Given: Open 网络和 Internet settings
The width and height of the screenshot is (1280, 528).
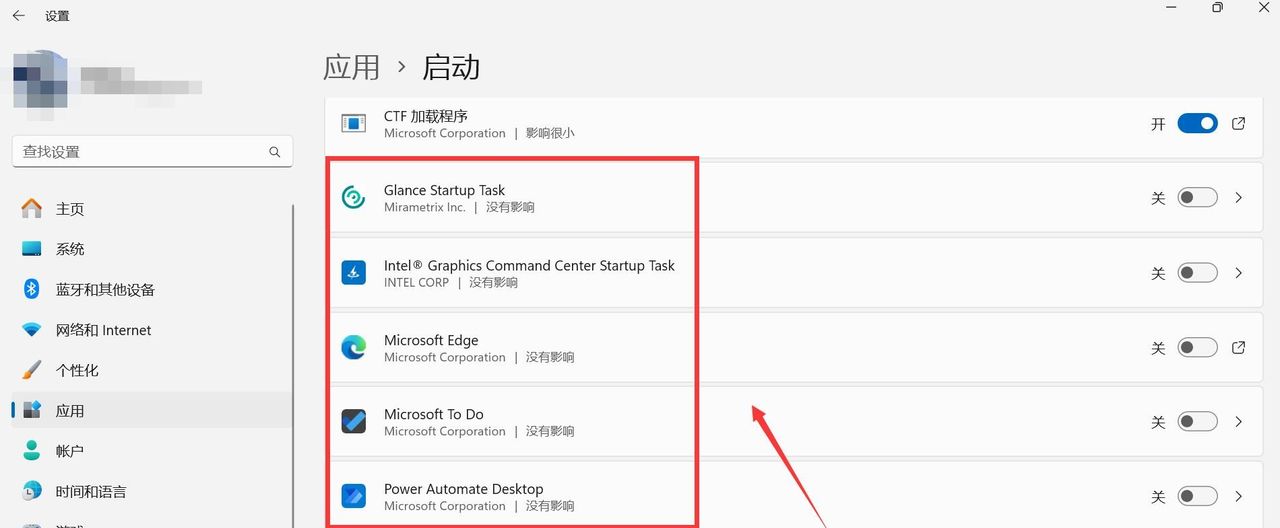Looking at the screenshot, I should (x=152, y=330).
